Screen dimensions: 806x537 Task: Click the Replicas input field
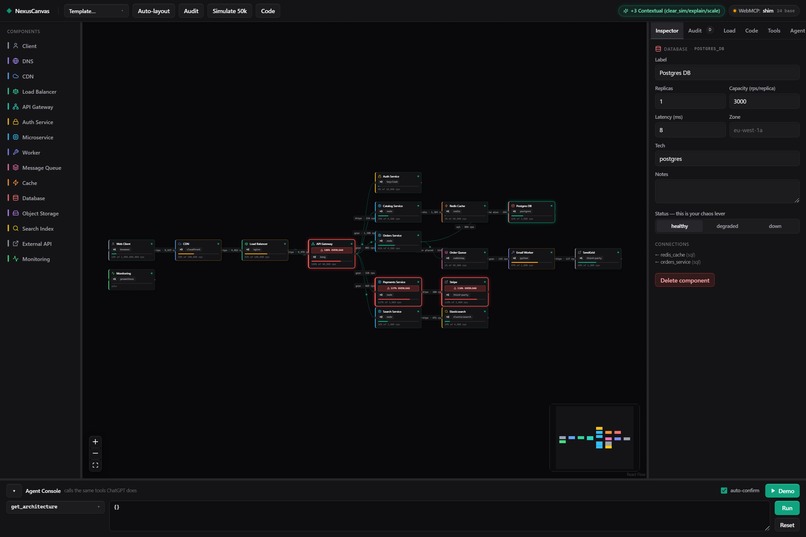tap(690, 102)
